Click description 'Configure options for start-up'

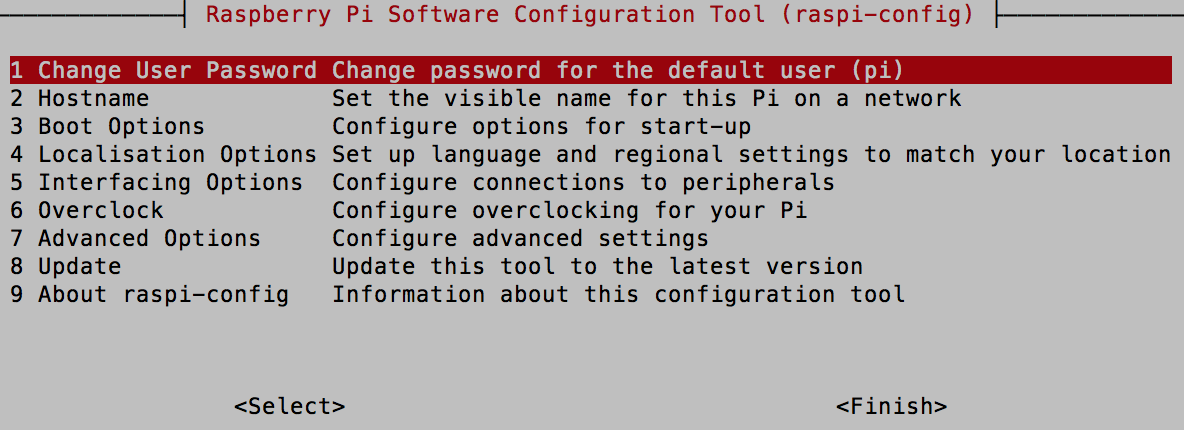click(x=541, y=126)
